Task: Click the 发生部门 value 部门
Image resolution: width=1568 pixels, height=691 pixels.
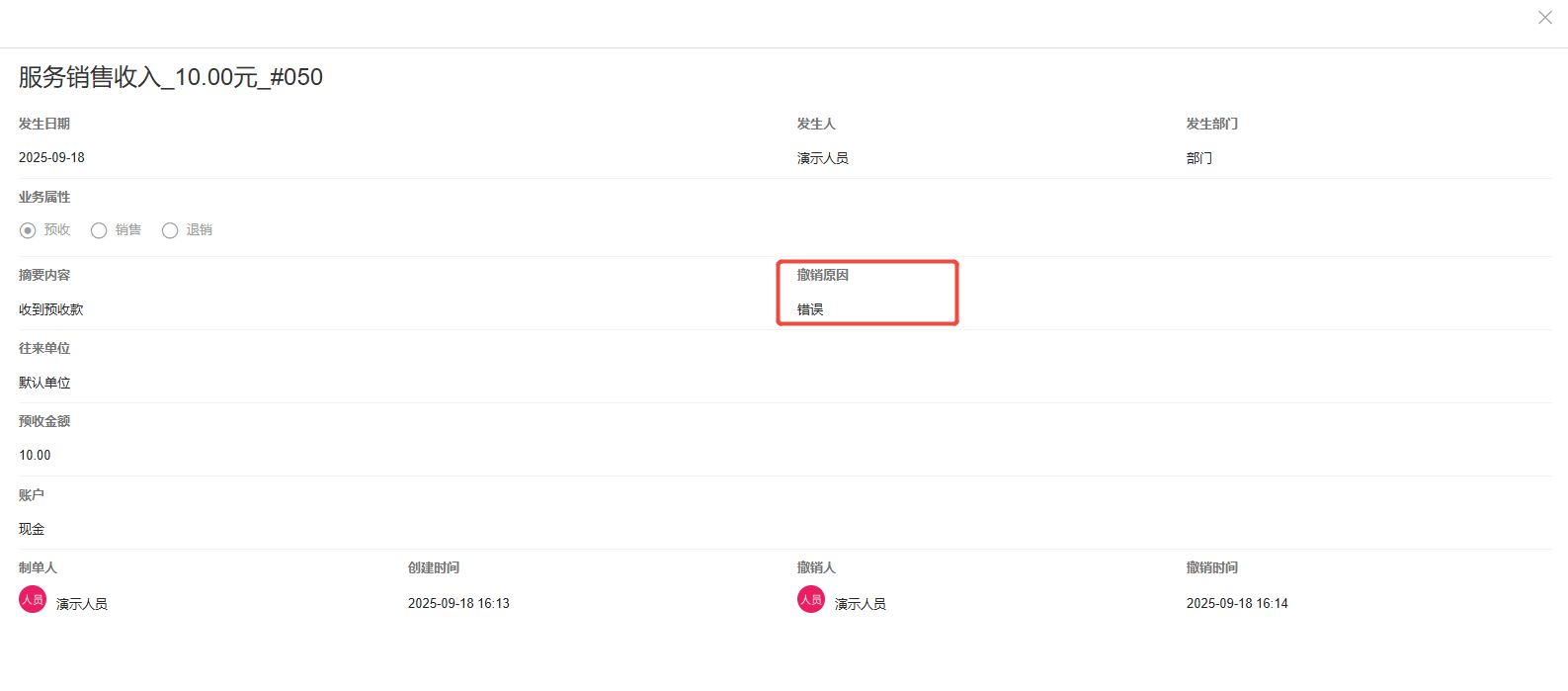Action: pyautogui.click(x=1198, y=158)
